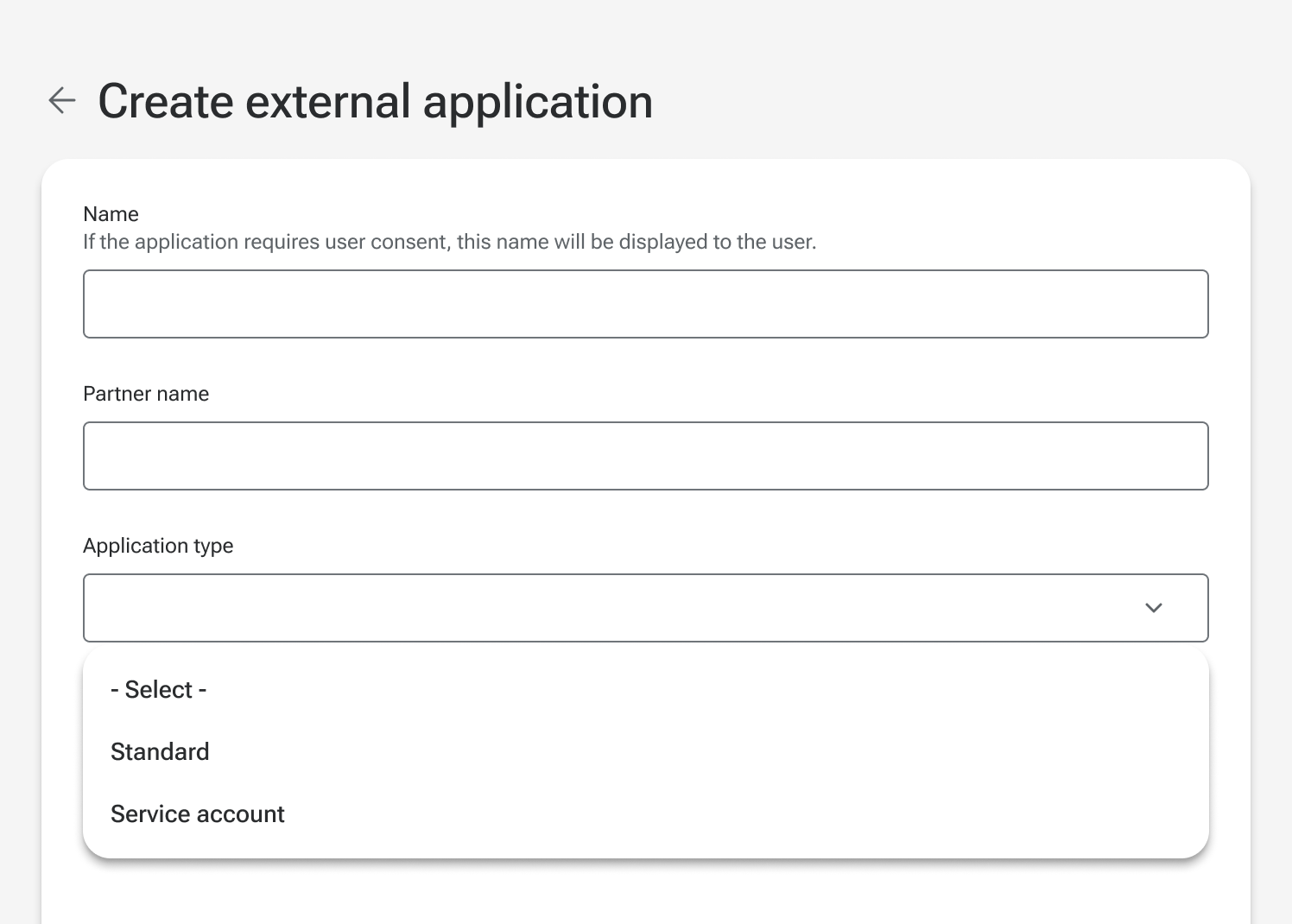Navigate back using the left arrow
This screenshot has width=1292, height=924.
[61, 100]
